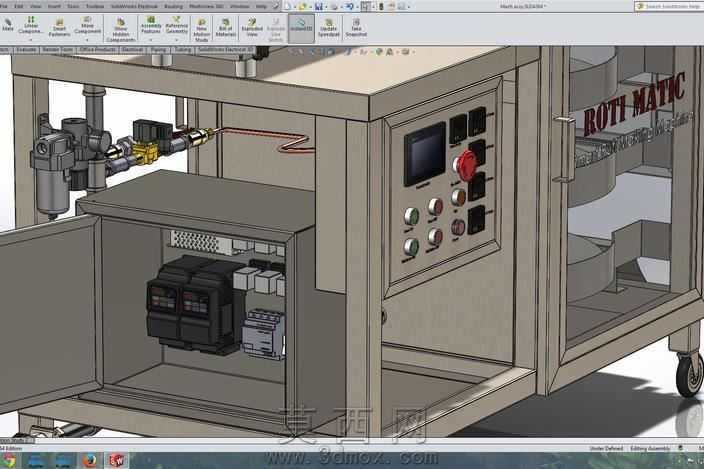
Task: Open the Insert menu
Action: click(54, 6)
